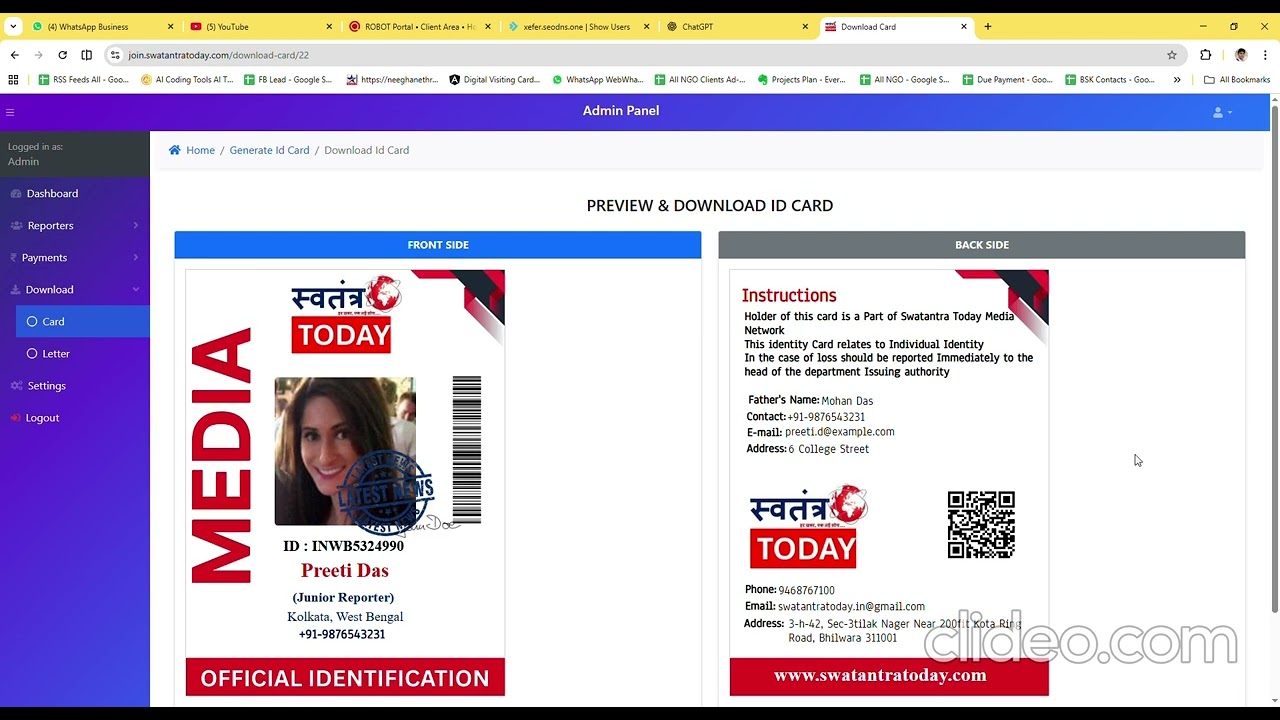Go to Generate Id Card breadcrumb
This screenshot has width=1280, height=720.
point(269,150)
